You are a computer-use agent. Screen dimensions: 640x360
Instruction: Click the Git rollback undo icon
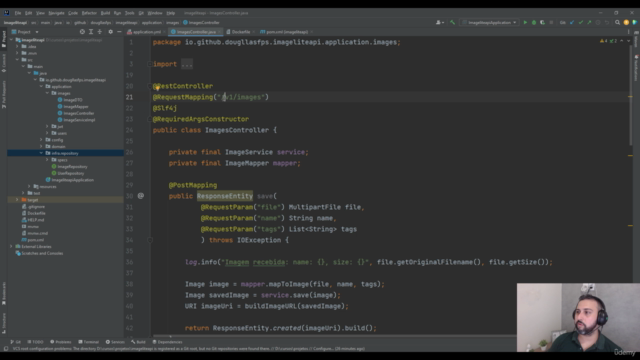607,22
